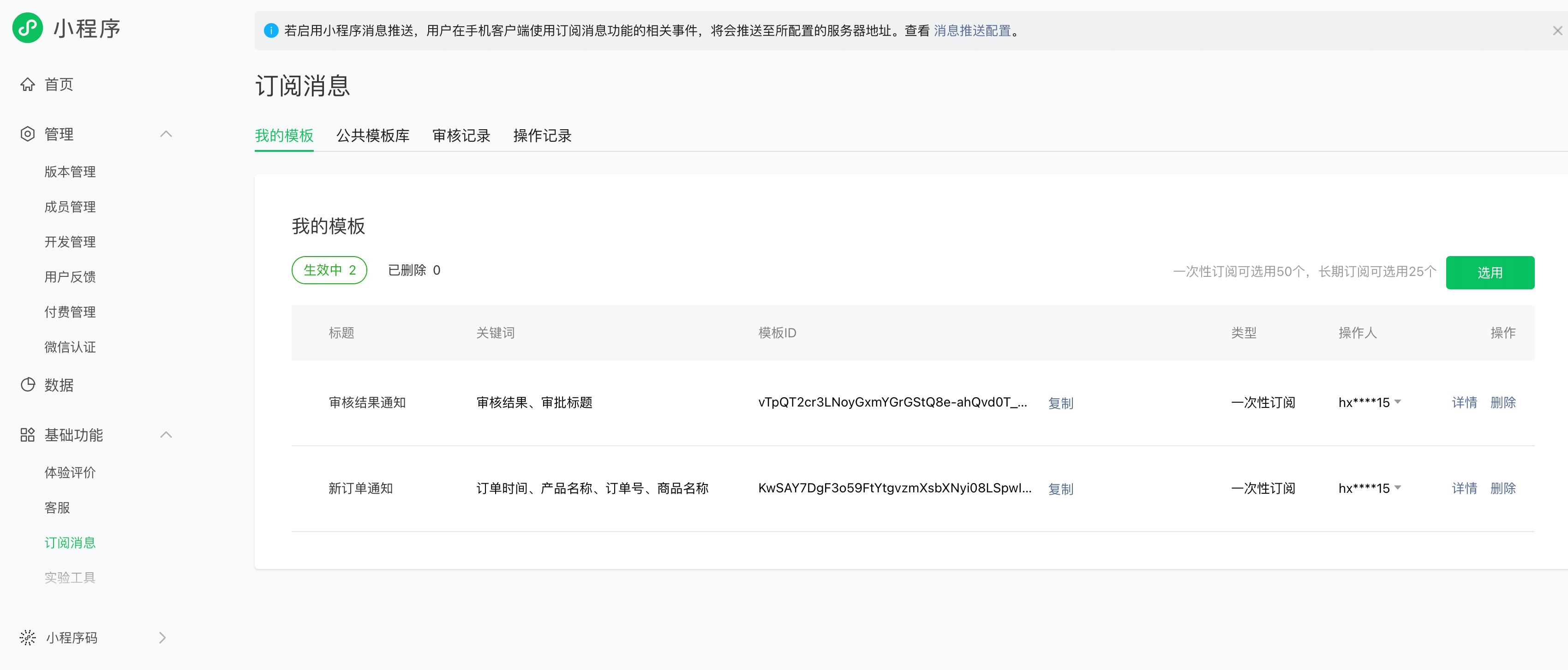The width and height of the screenshot is (1568, 670).
Task: Open operator dropdown for 新订单通知 row
Action: pyautogui.click(x=1398, y=487)
